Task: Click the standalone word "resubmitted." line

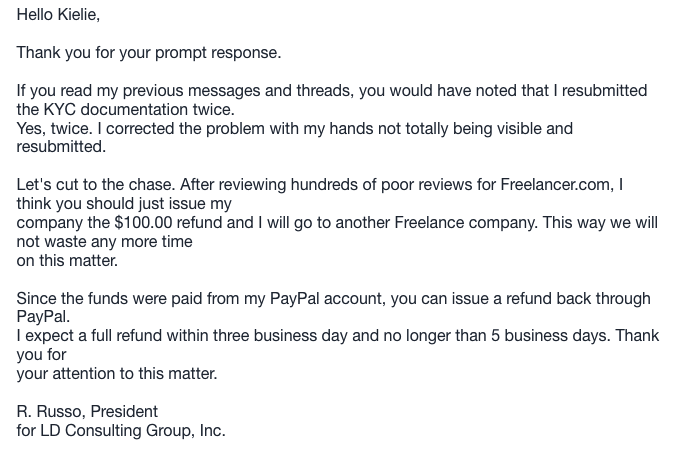Action: click(x=61, y=147)
